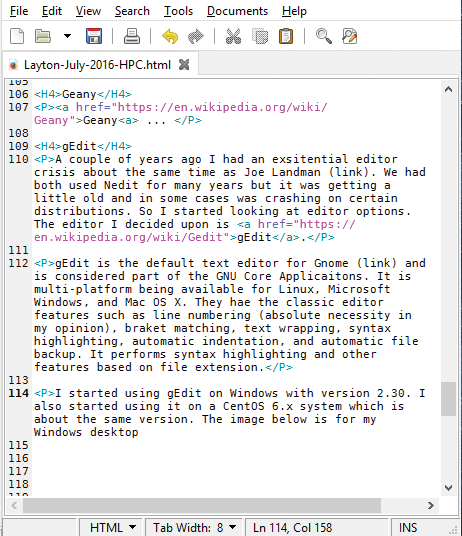This screenshot has height=536, width=462.
Task: Open the File menu
Action: pyautogui.click(x=19, y=11)
